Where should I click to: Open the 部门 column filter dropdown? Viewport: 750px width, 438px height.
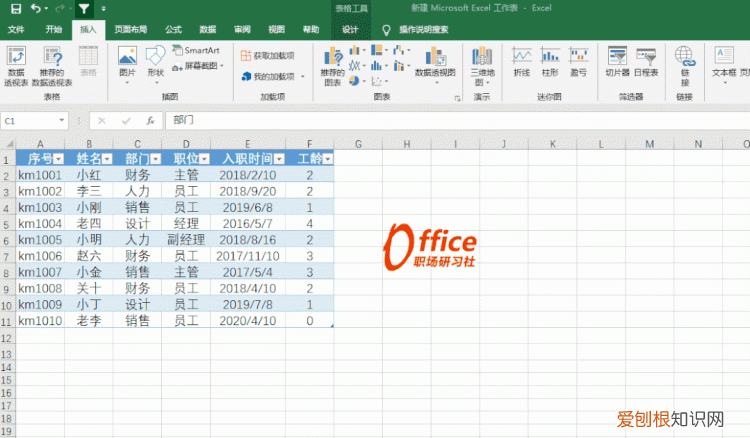155,159
